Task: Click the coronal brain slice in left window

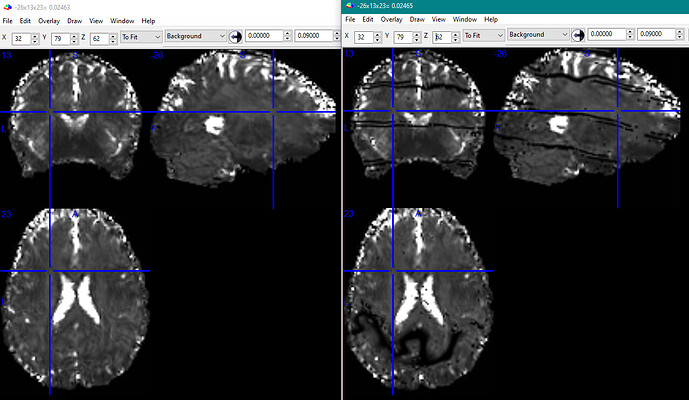Action: 75,115
